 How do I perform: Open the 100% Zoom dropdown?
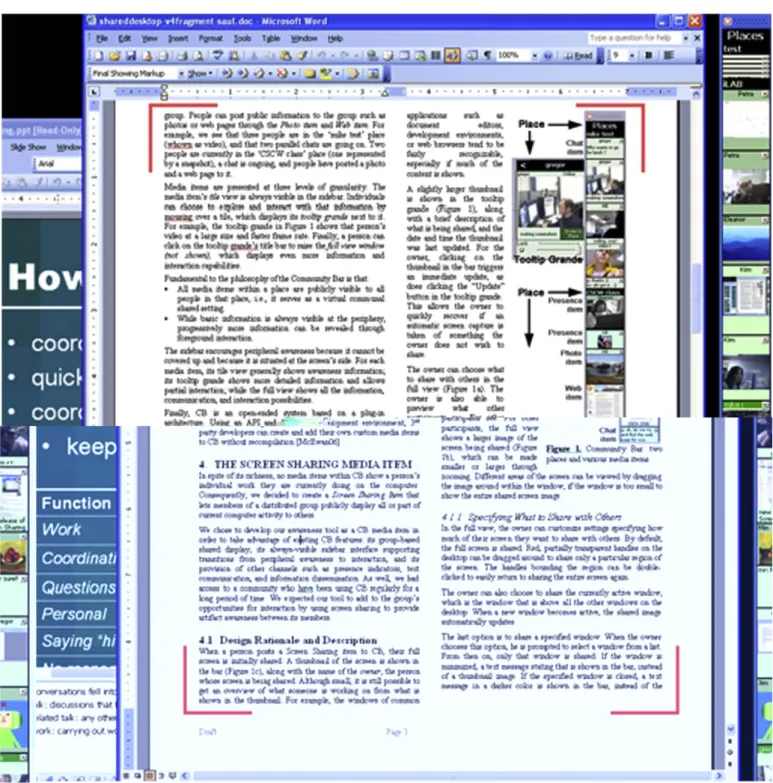click(535, 55)
